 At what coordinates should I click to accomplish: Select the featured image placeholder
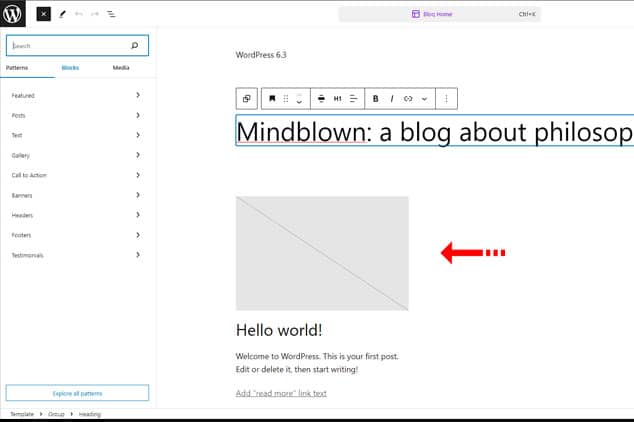322,253
